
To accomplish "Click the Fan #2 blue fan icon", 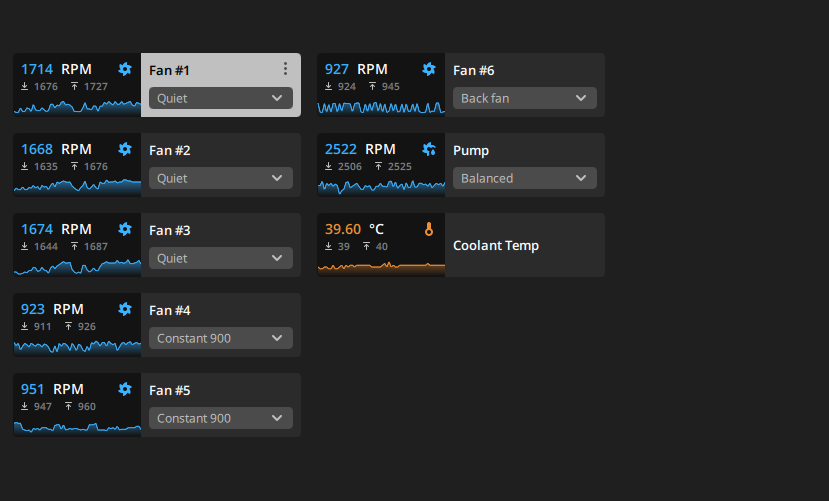I will pos(125,149).
